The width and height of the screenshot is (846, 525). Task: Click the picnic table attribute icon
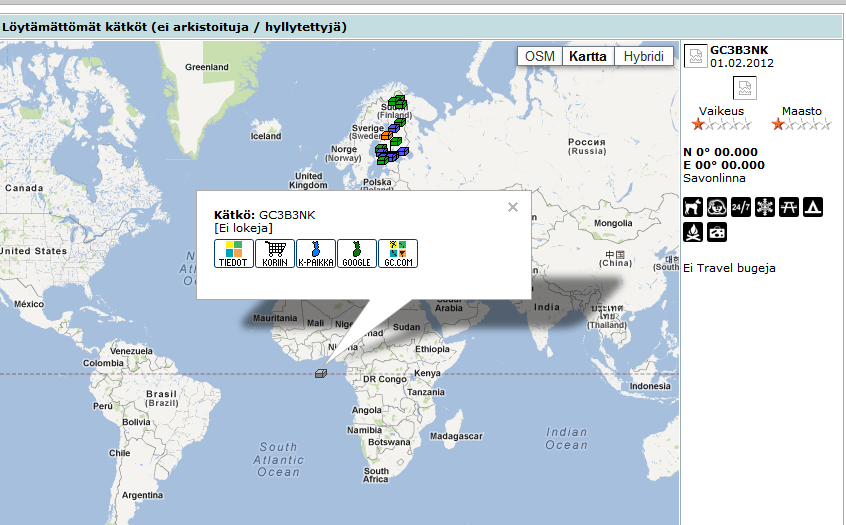[x=789, y=207]
